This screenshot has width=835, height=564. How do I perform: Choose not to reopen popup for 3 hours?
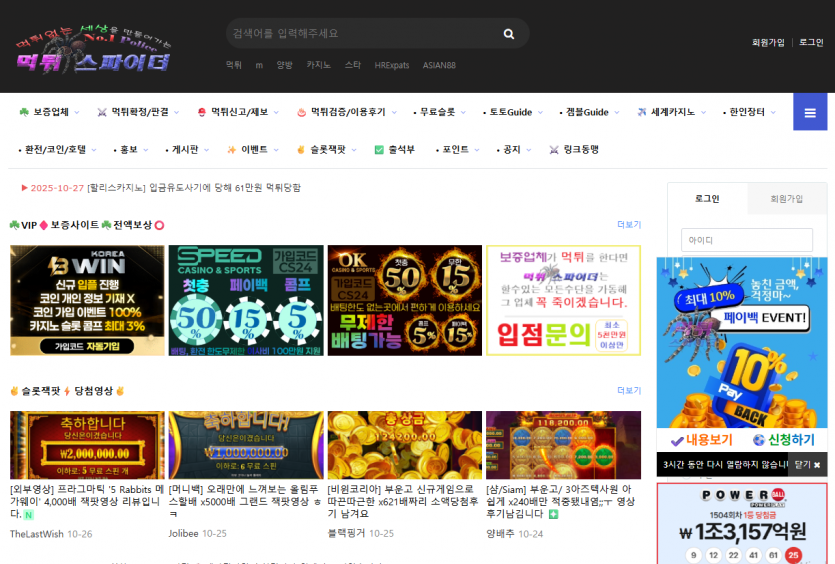pos(722,465)
